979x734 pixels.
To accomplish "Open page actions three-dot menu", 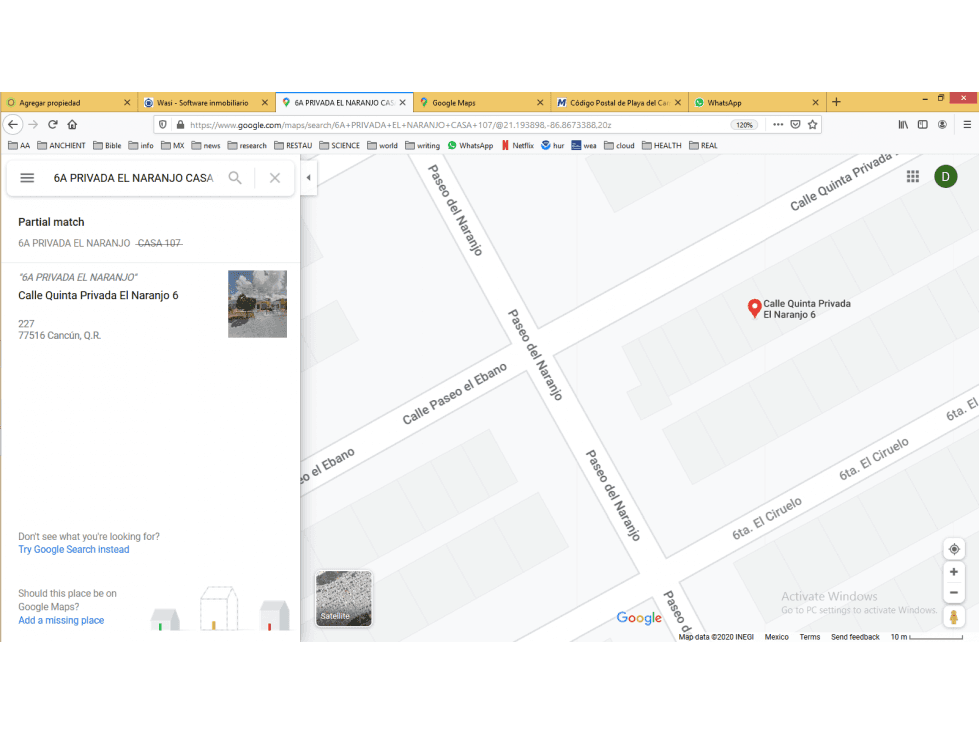I will tap(778, 124).
